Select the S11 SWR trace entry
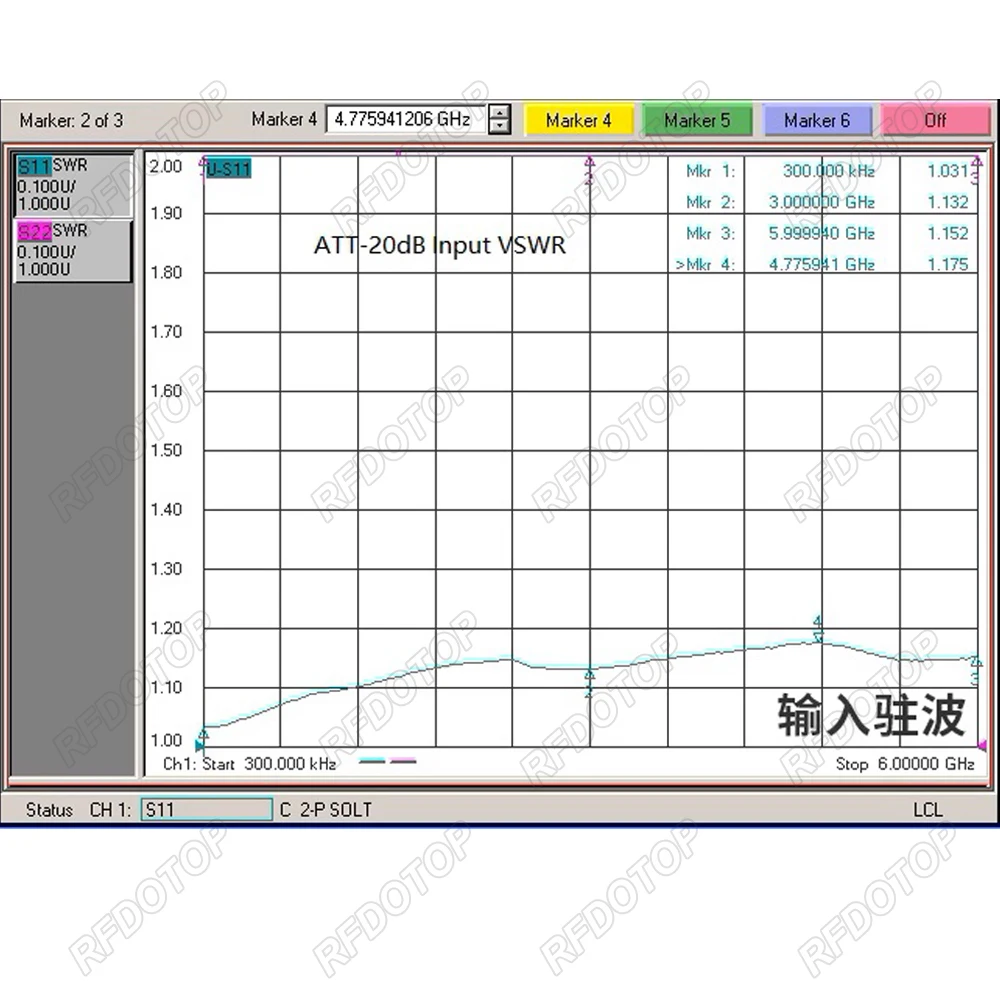The height and width of the screenshot is (1000, 1000). [x=73, y=185]
